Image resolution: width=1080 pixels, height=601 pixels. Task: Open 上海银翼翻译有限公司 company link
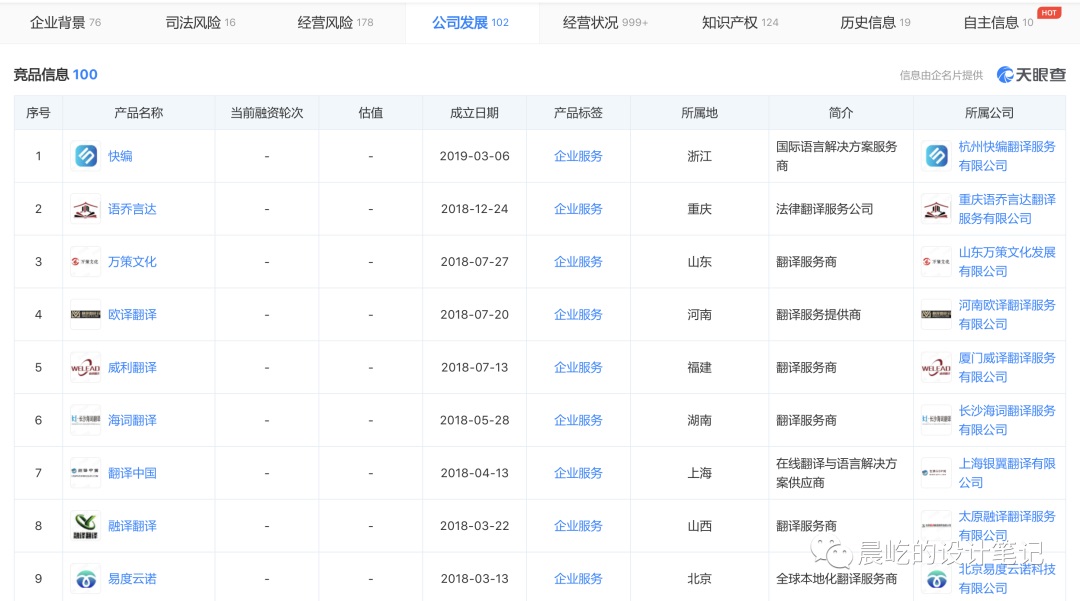coord(1006,473)
